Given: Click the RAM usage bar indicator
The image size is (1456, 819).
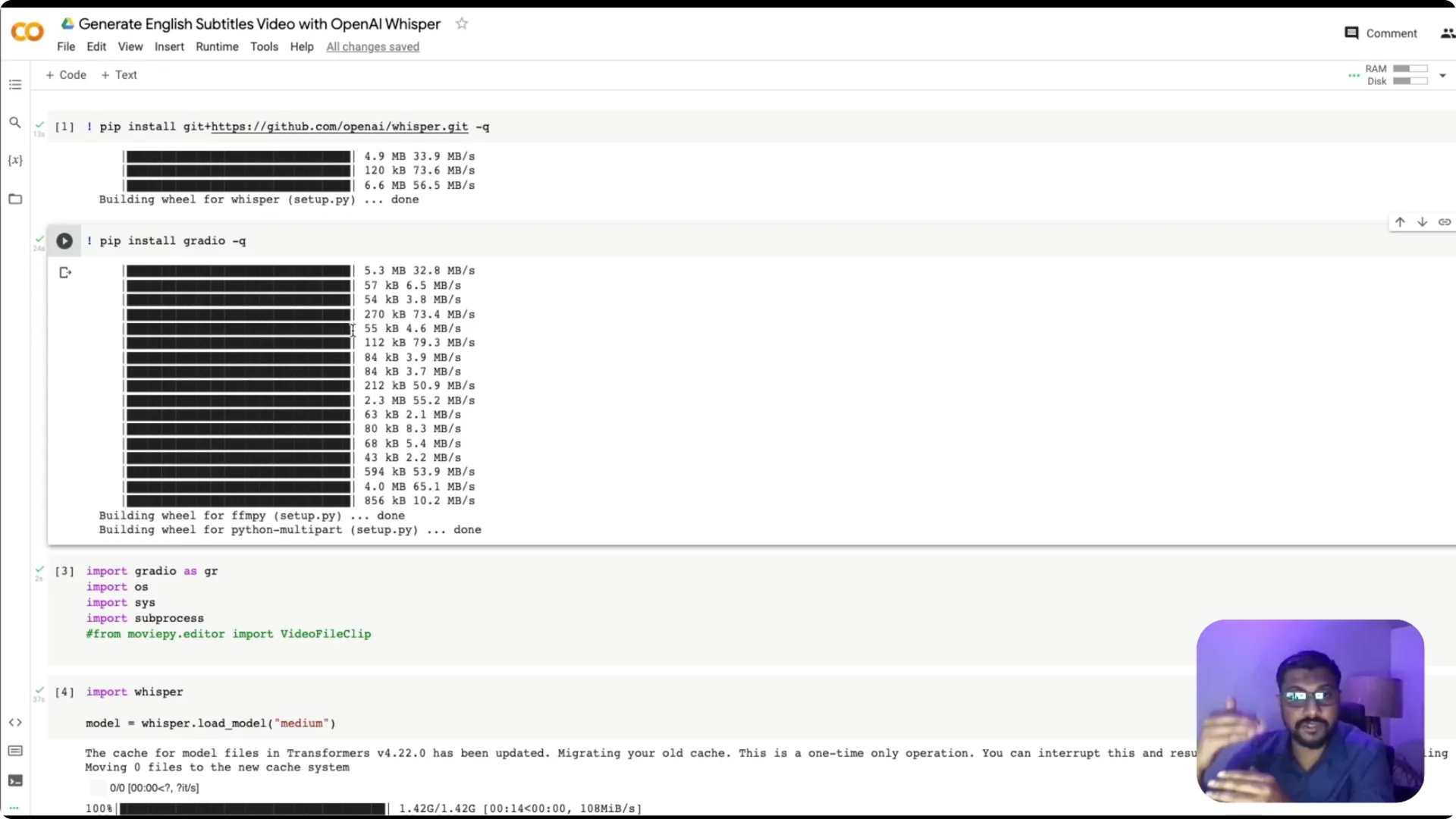Looking at the screenshot, I should [x=1410, y=69].
